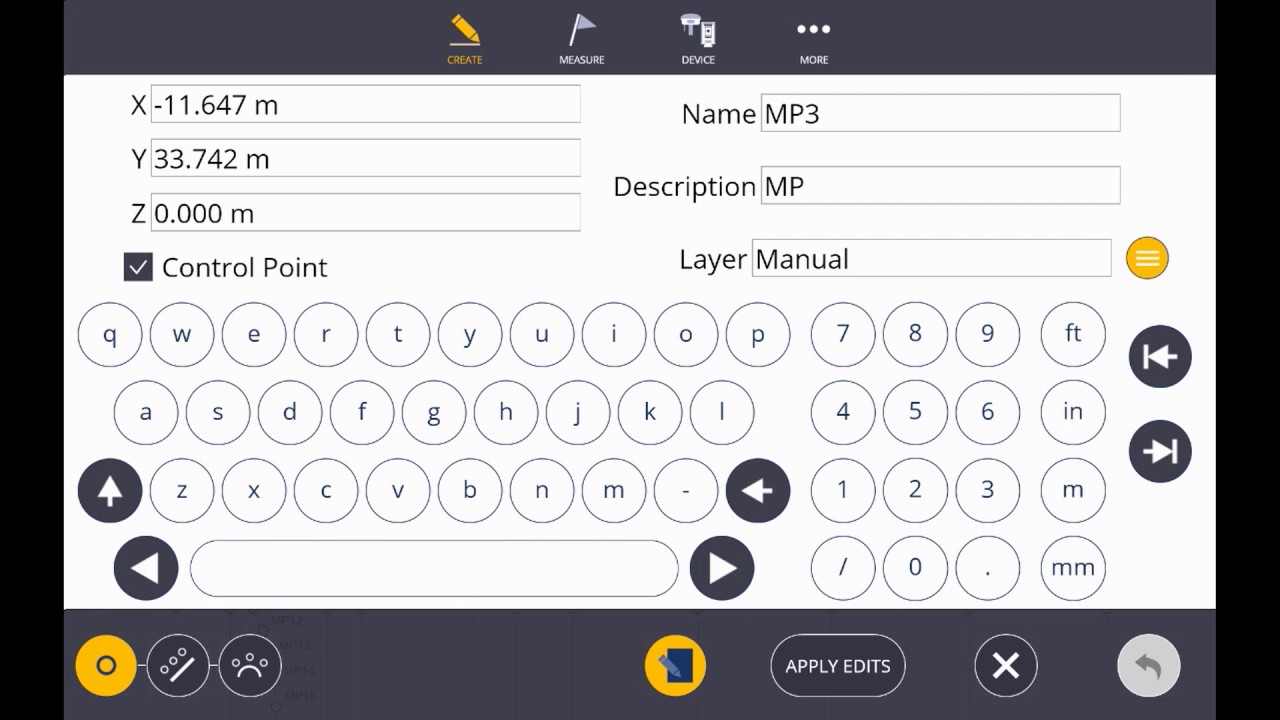Tap the 7 key on numeric keypad
The width and height of the screenshot is (1280, 720).
pos(843,334)
